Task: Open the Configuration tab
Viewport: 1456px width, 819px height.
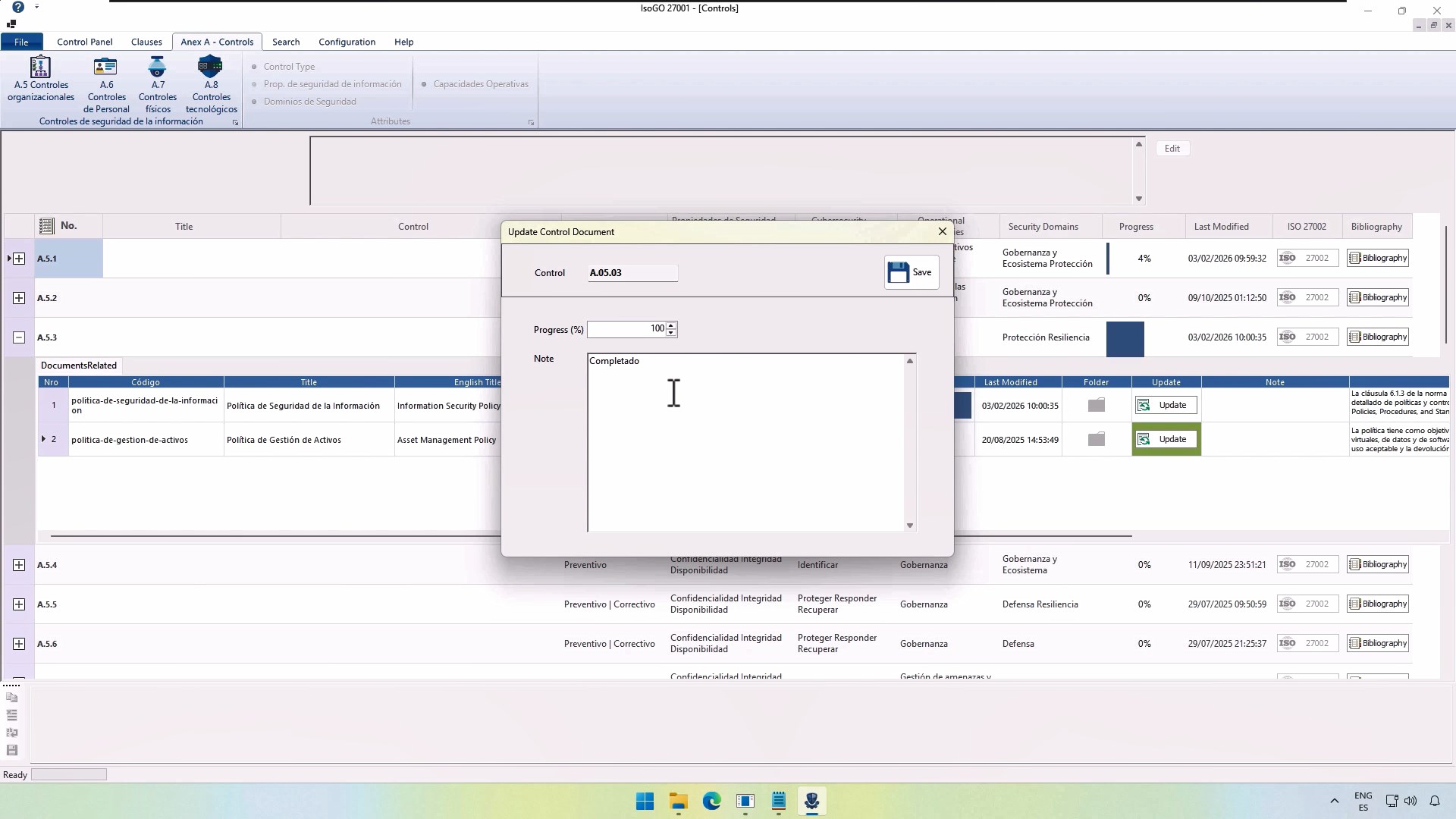Action: [347, 42]
